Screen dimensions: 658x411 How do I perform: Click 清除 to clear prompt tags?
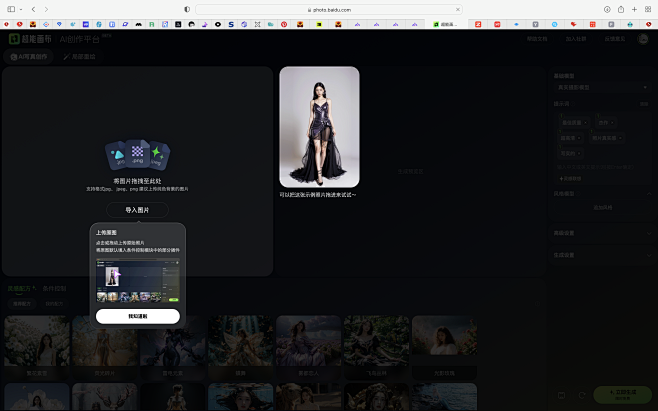(644, 104)
